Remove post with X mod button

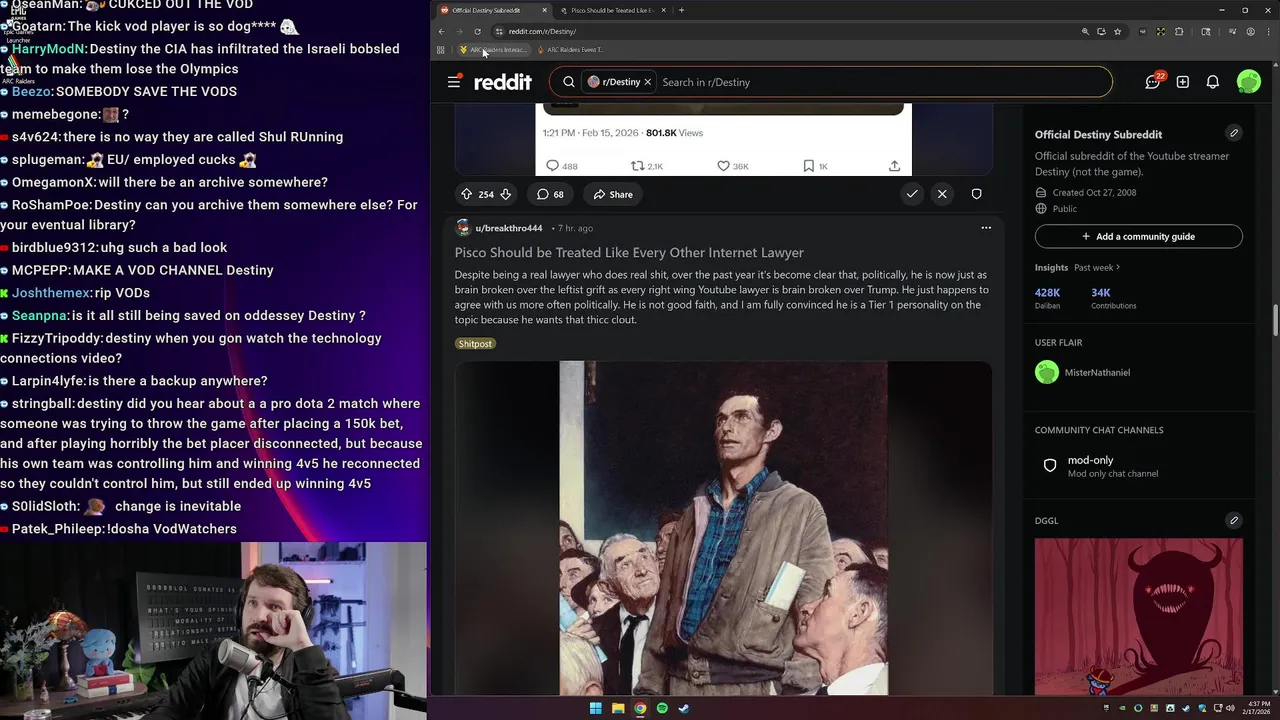(942, 194)
